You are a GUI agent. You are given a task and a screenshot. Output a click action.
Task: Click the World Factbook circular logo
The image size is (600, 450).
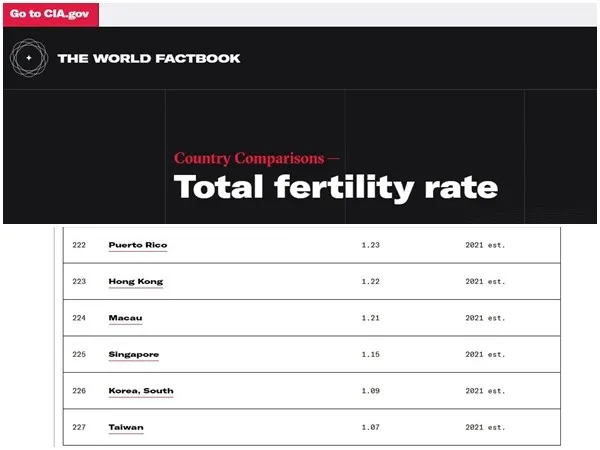pos(28,58)
